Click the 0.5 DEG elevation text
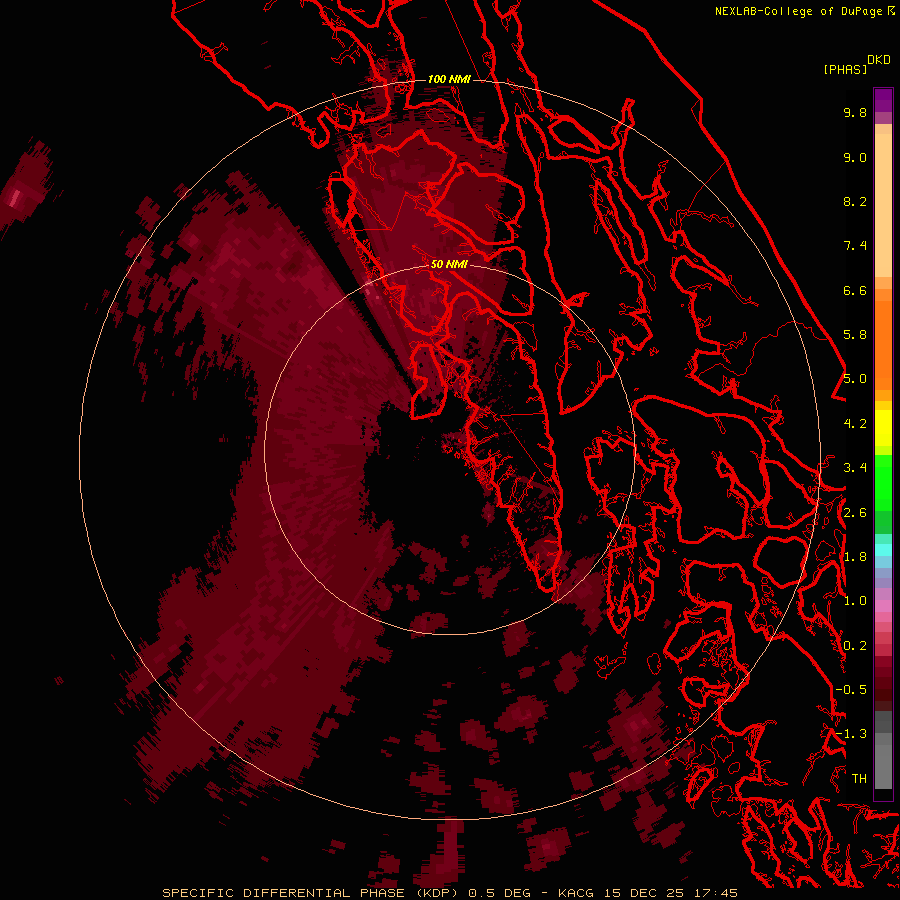Viewport: 900px width, 900px height. tap(502, 893)
